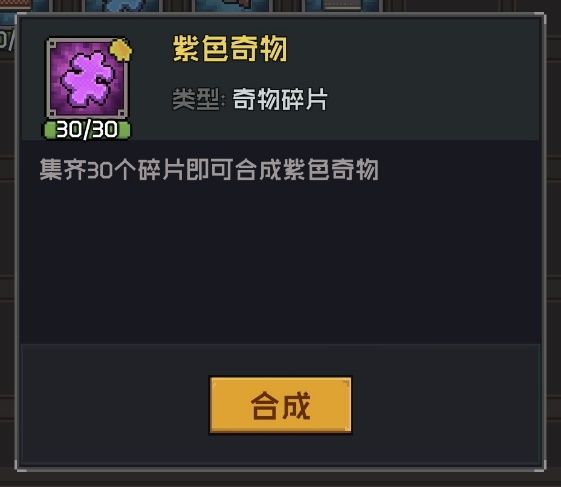The height and width of the screenshot is (487, 561).
Task: Click the 合成 synthesize button
Action: 280,405
